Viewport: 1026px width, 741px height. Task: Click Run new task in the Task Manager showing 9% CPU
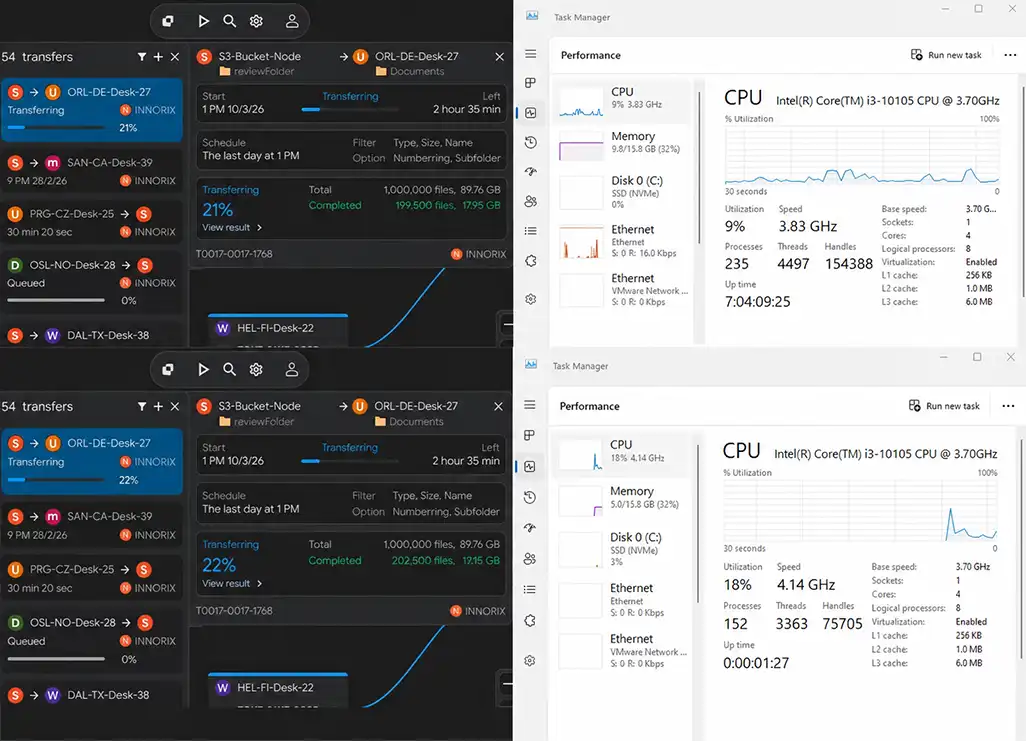946,55
